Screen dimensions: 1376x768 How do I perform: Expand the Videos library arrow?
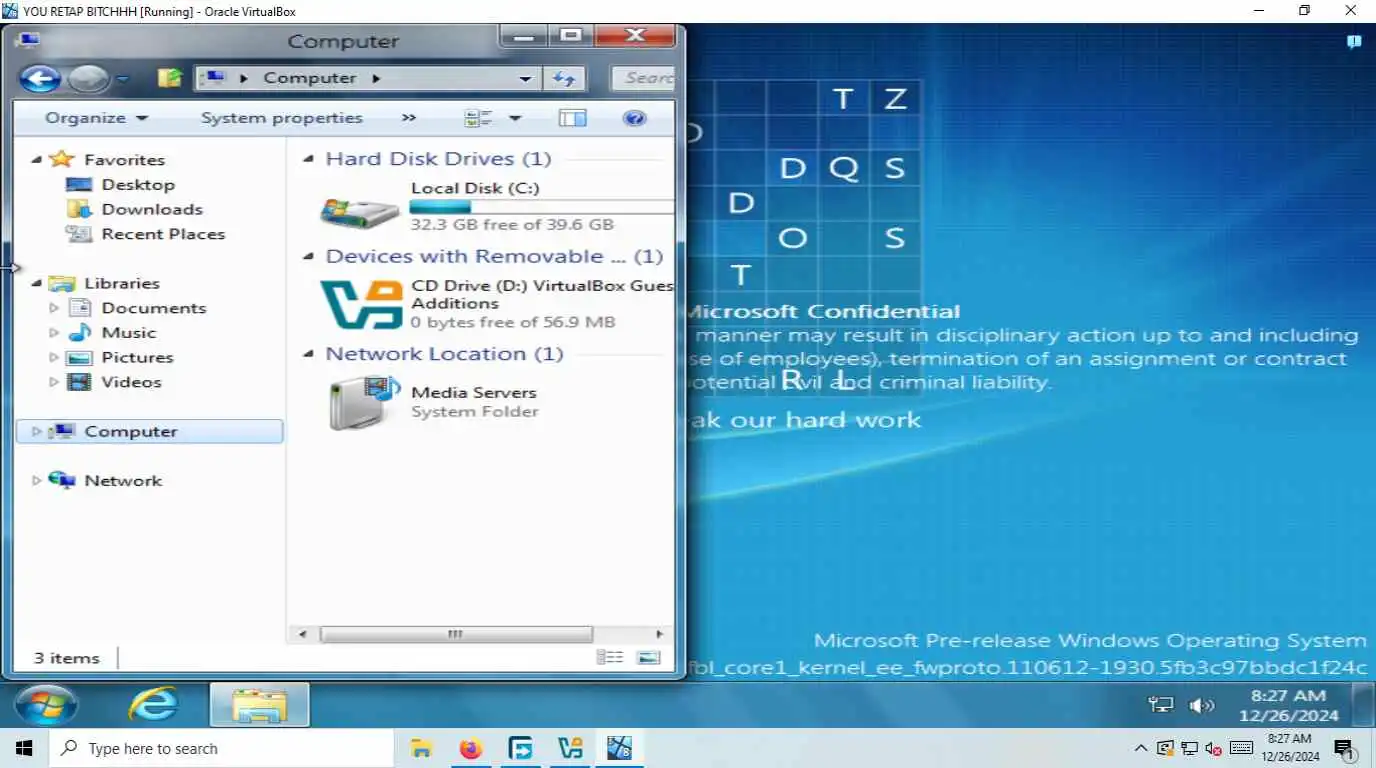click(54, 382)
